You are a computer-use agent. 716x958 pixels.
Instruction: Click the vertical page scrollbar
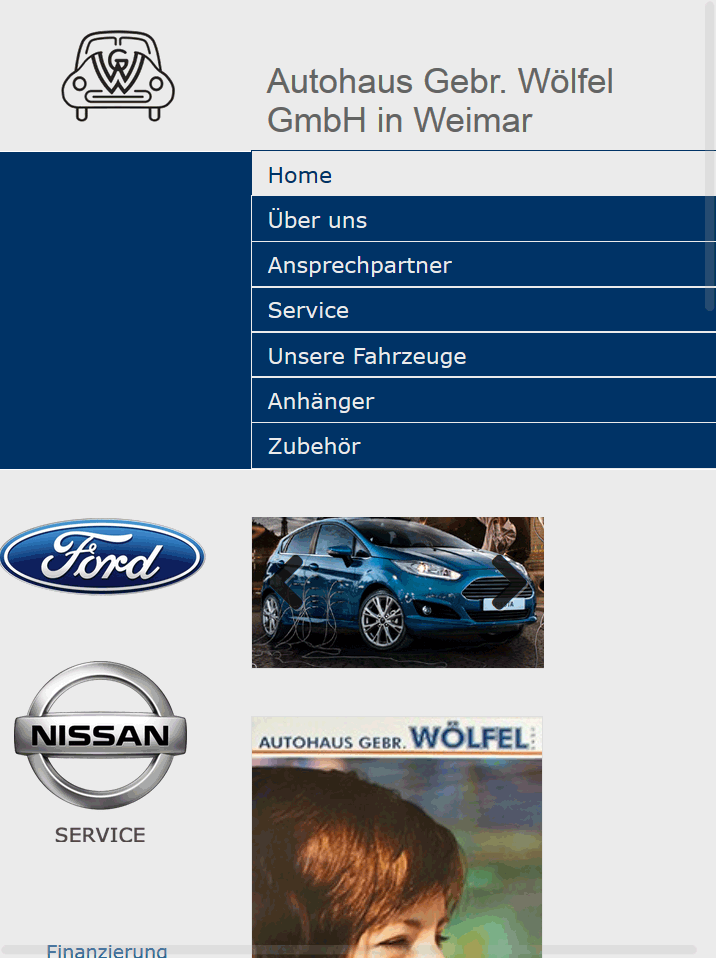(x=710, y=156)
